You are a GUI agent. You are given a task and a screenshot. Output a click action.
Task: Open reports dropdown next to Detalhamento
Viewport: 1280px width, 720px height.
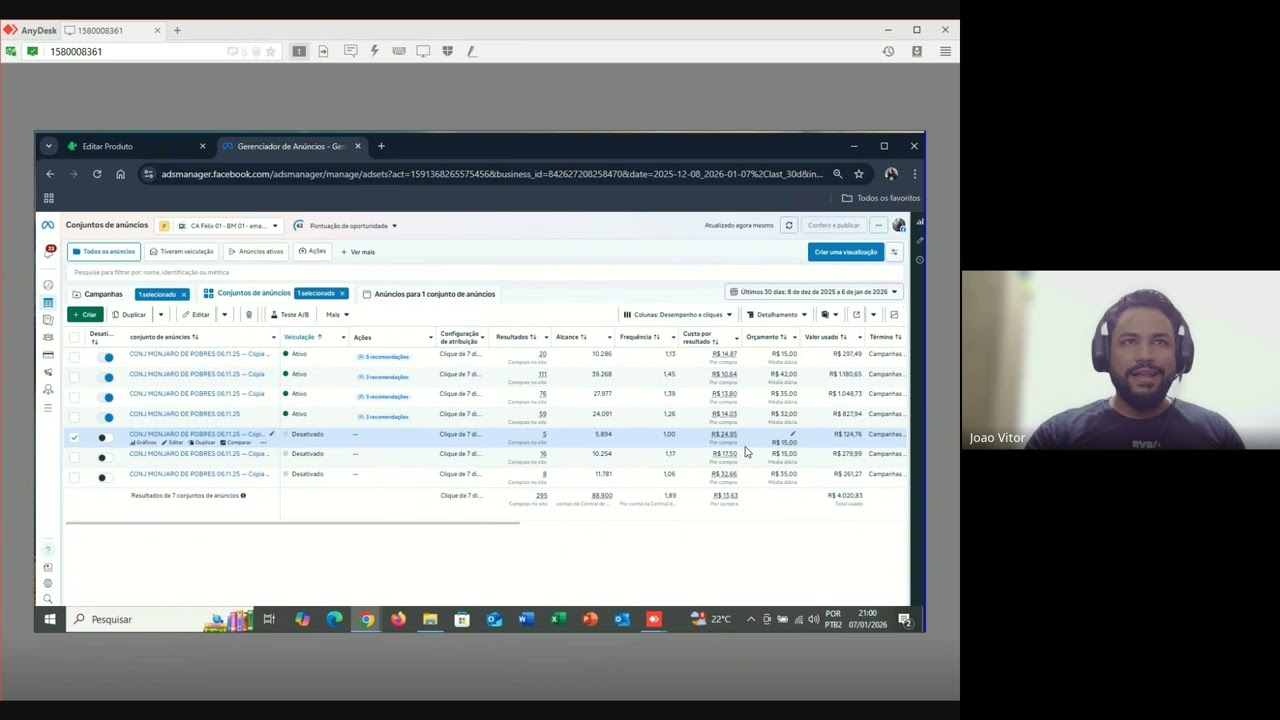tap(829, 314)
